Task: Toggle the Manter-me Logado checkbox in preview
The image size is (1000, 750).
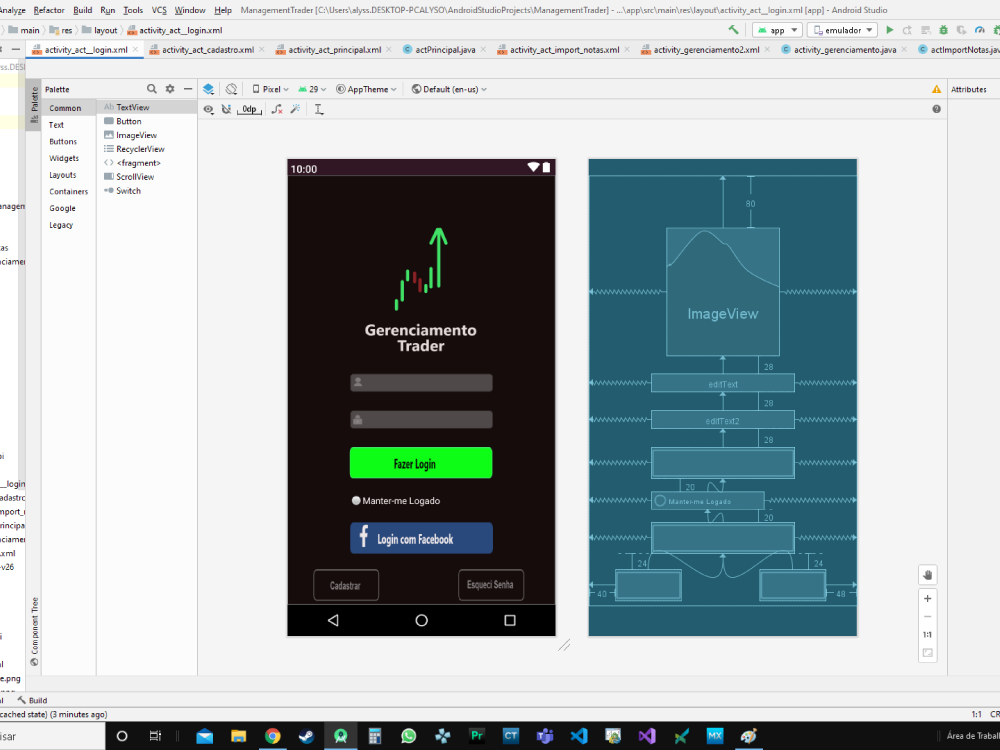Action: (x=356, y=500)
